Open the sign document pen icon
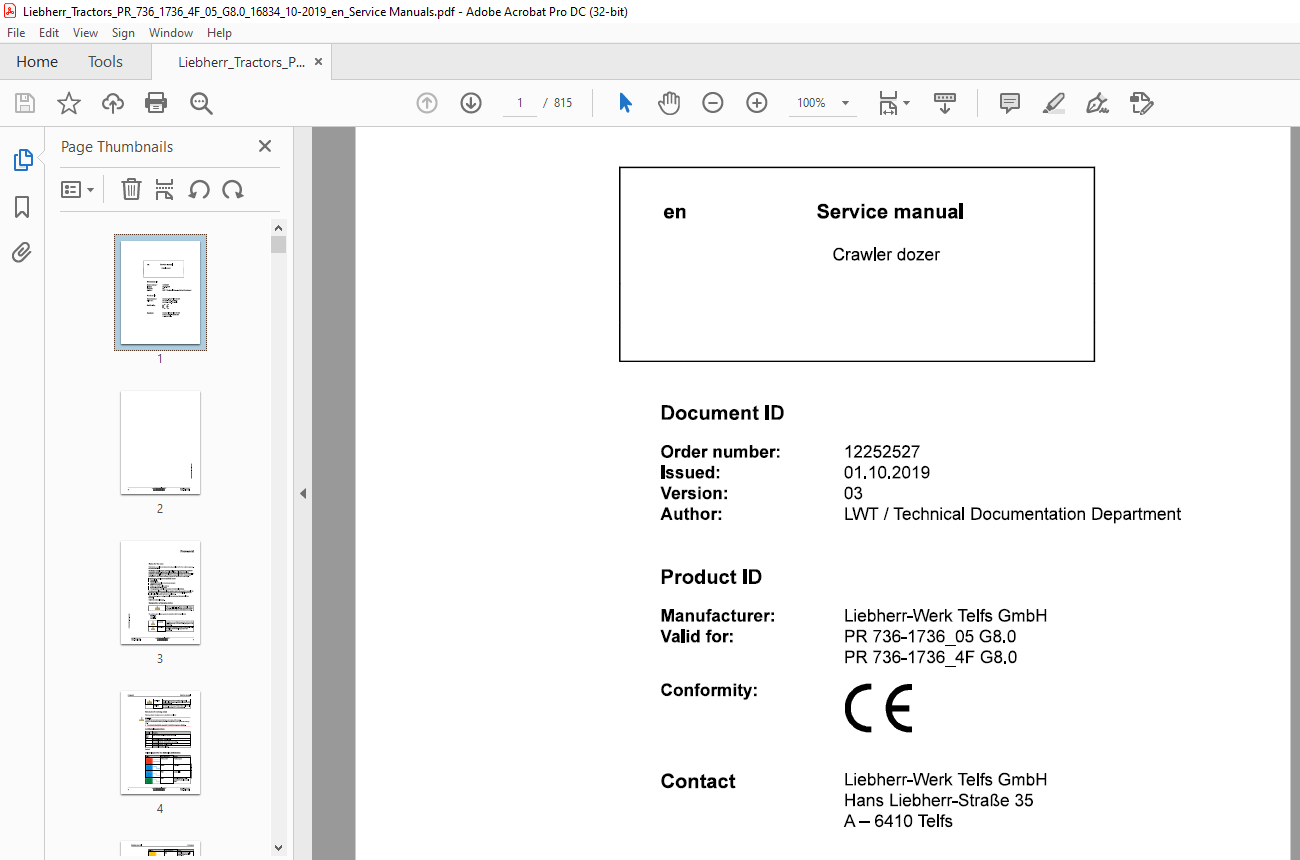This screenshot has height=860, width=1300. [1098, 103]
